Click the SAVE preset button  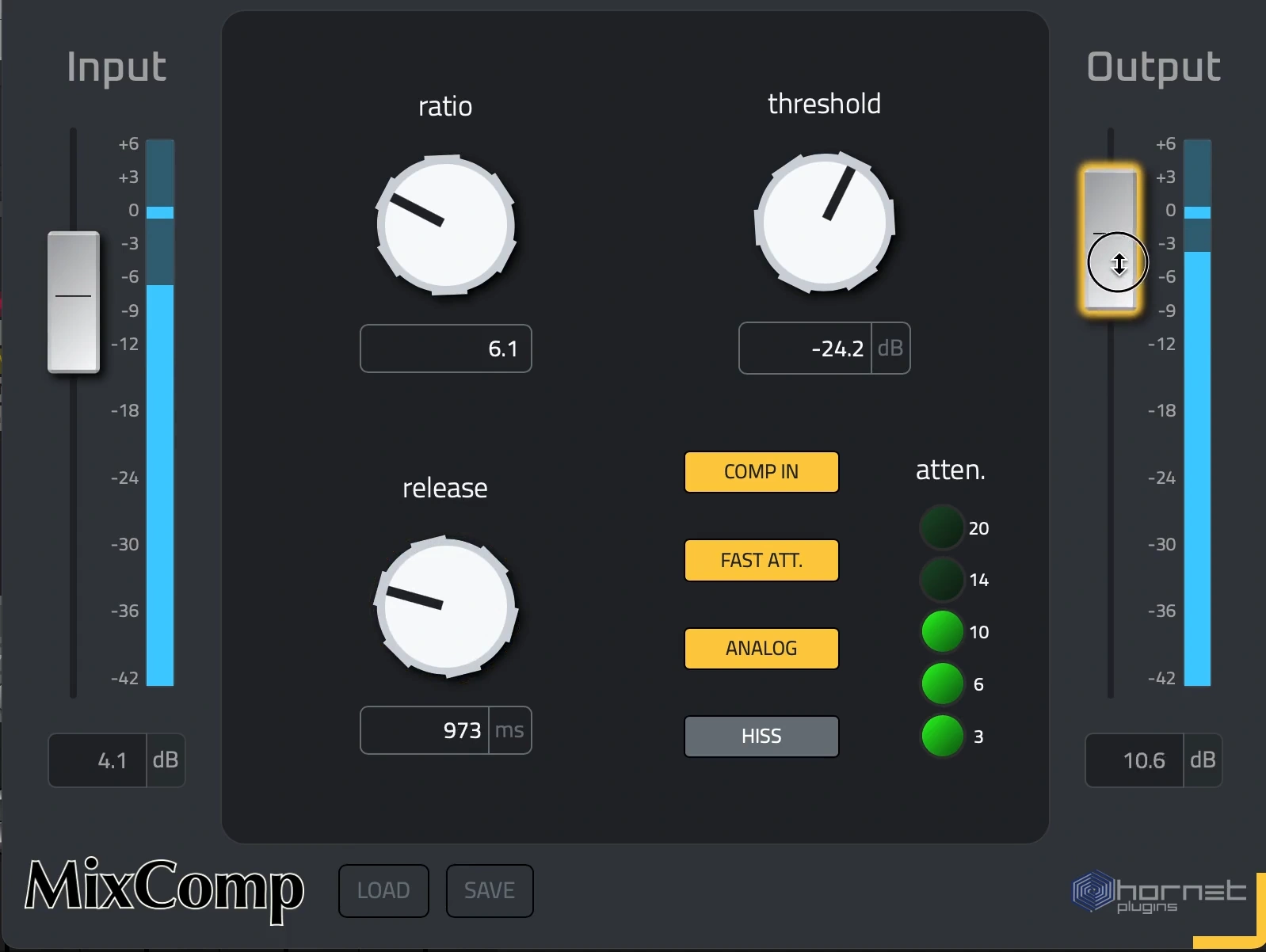point(490,891)
